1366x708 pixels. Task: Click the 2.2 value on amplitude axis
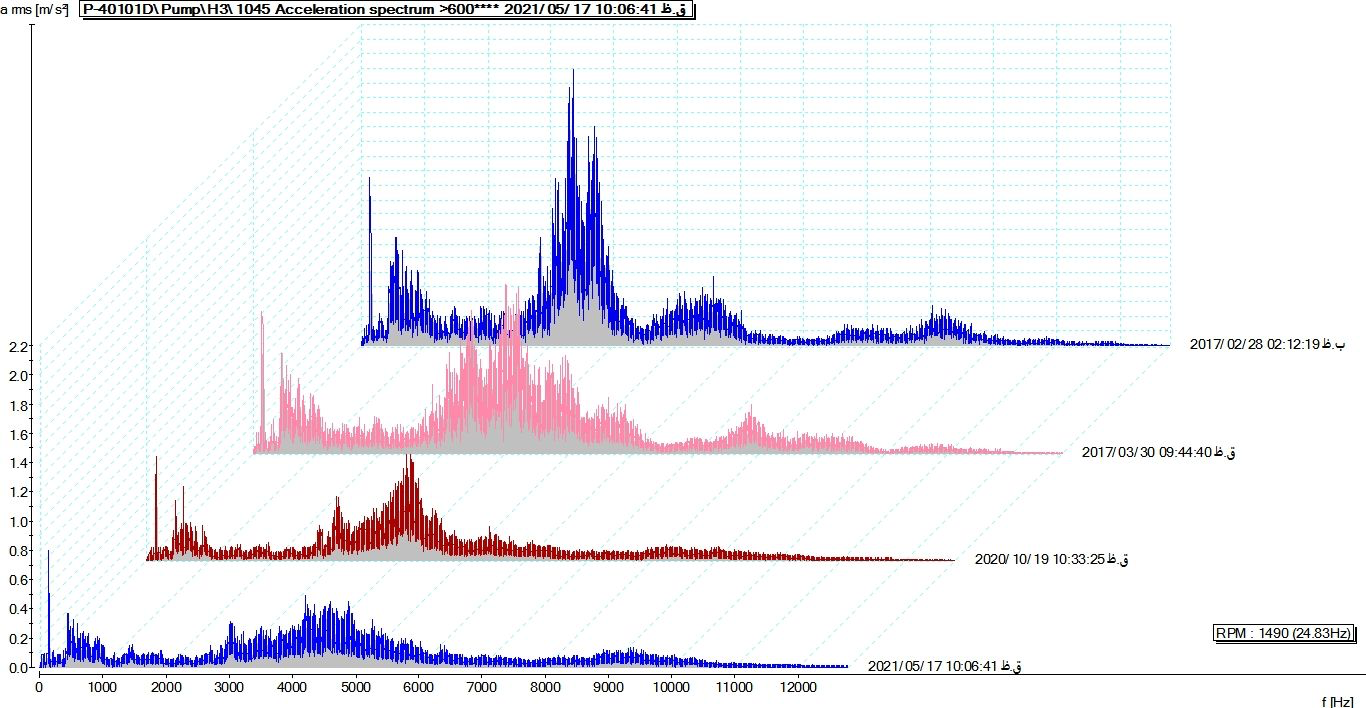[16, 347]
